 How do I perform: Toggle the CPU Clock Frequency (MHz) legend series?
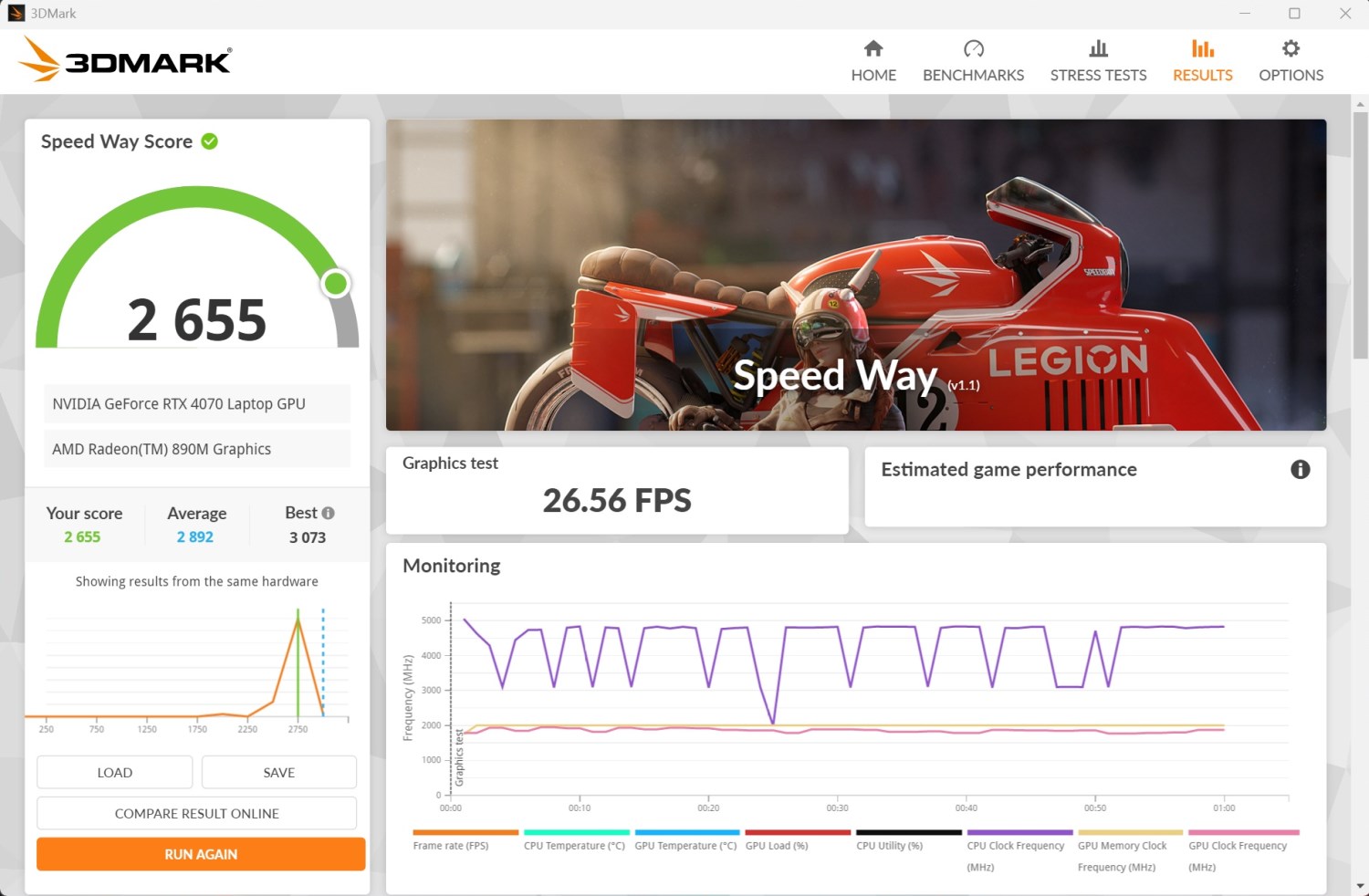(1019, 852)
